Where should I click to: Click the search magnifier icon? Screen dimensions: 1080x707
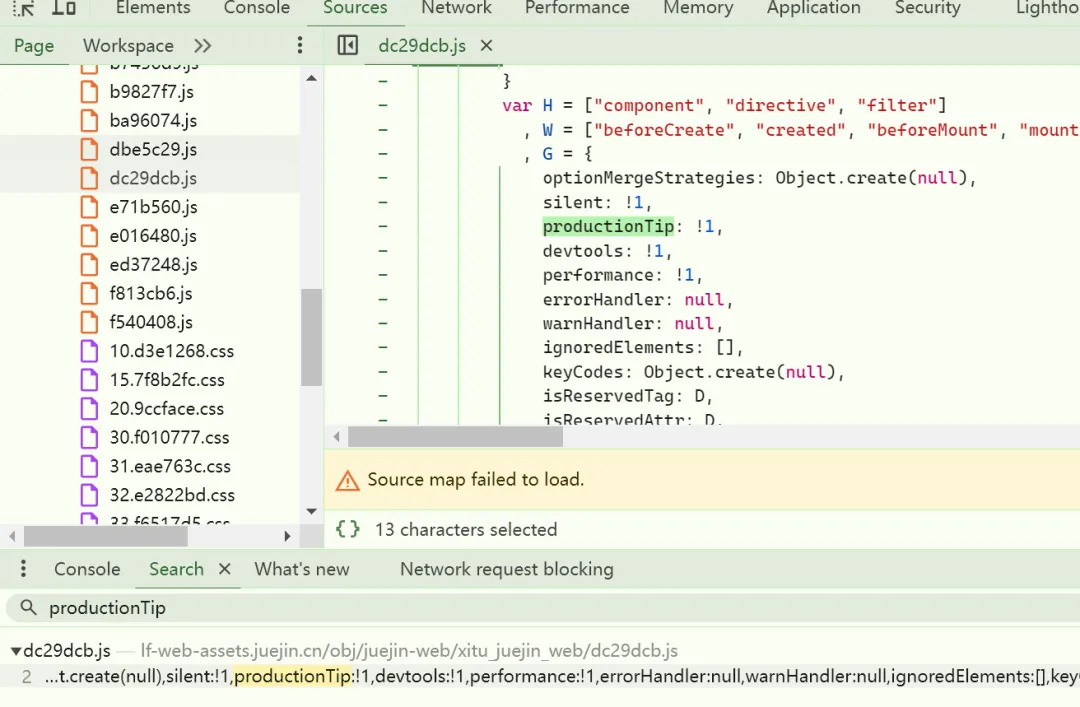pos(28,608)
